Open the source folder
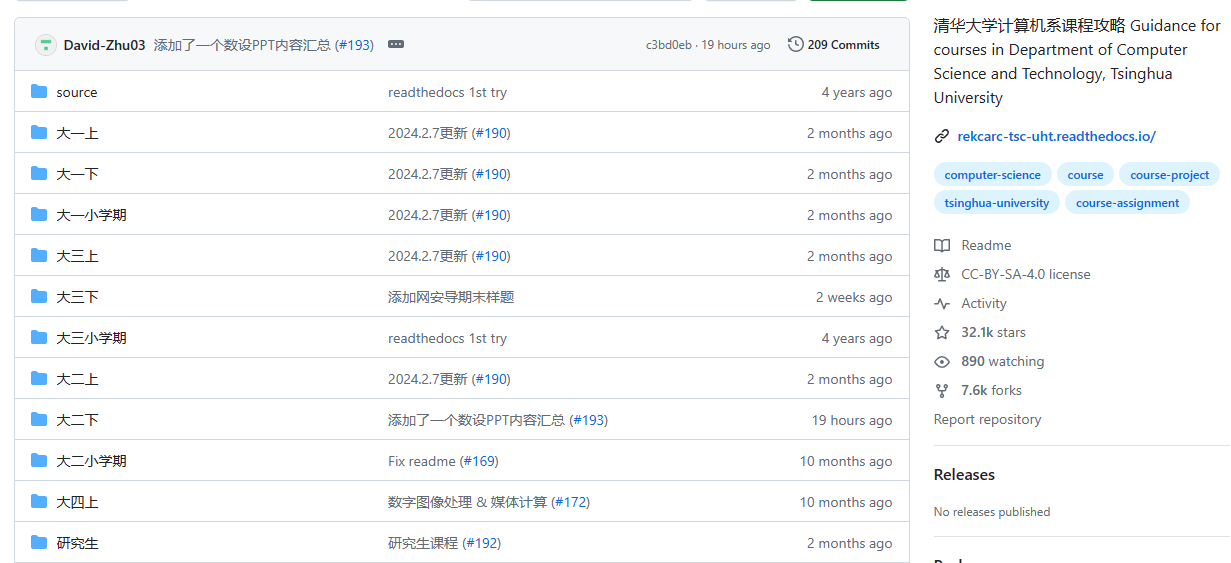Image resolution: width=1231 pixels, height=563 pixels. click(77, 92)
